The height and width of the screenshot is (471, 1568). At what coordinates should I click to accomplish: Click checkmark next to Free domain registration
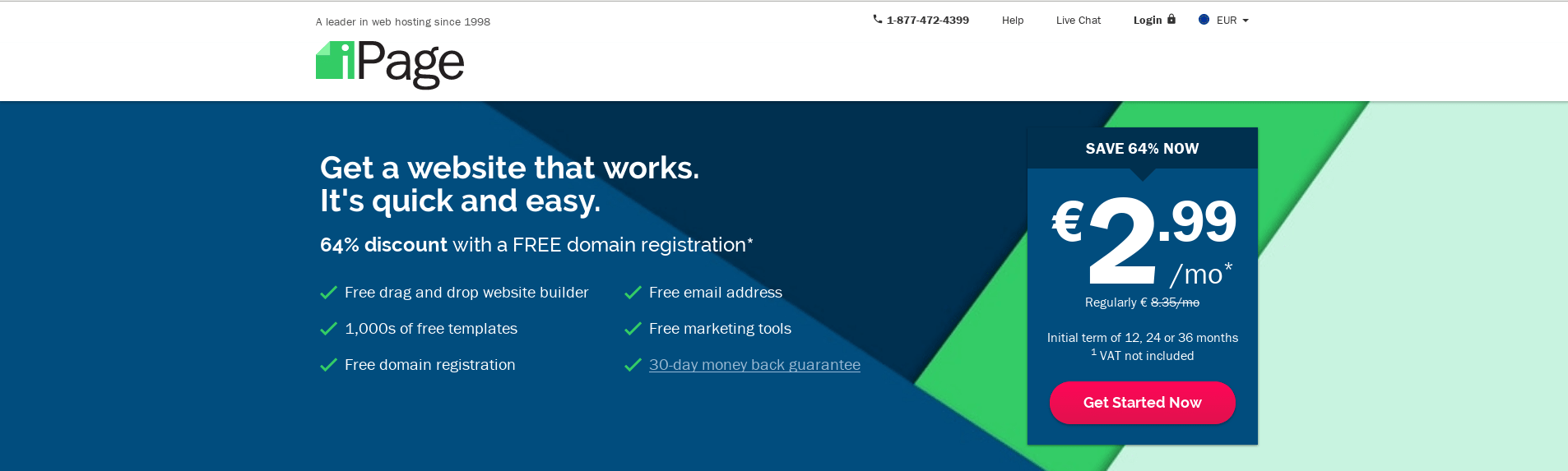click(x=328, y=365)
